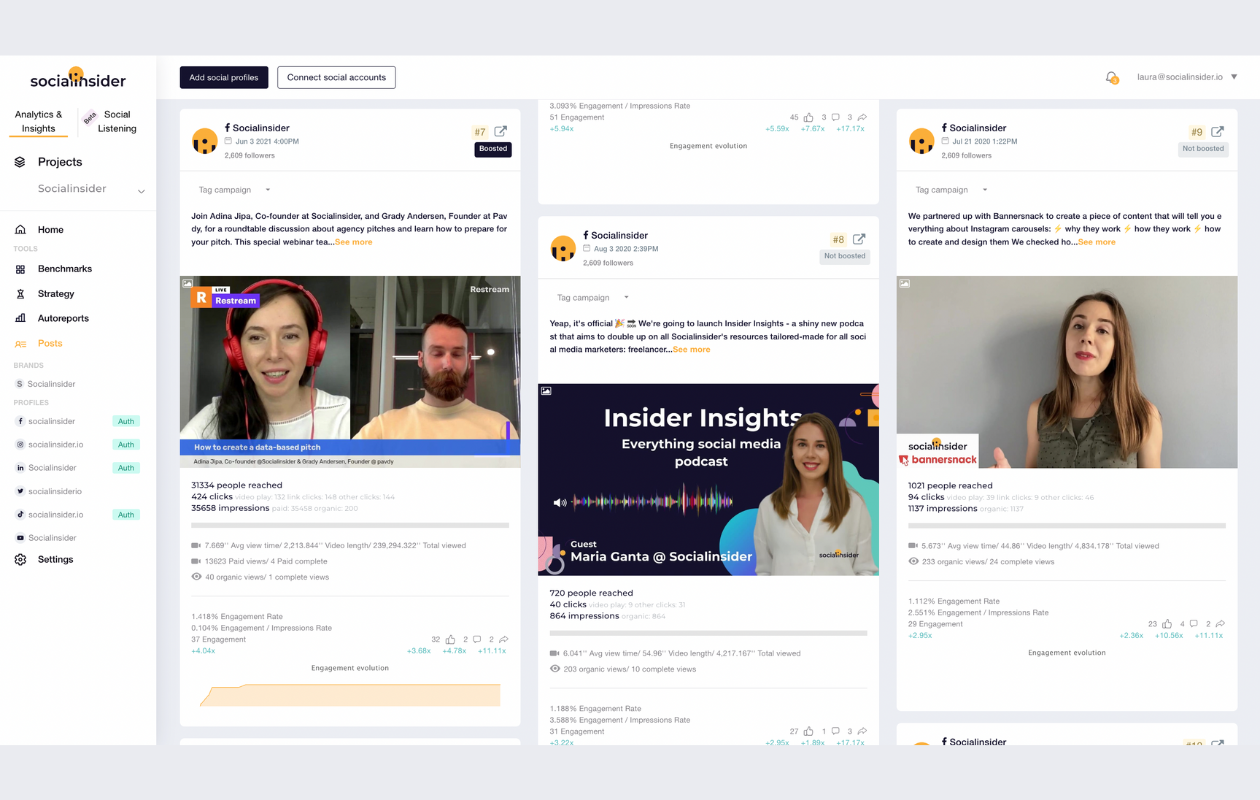This screenshot has height=800, width=1260.
Task: Click See more on the Bannersnack post
Action: tap(1097, 242)
